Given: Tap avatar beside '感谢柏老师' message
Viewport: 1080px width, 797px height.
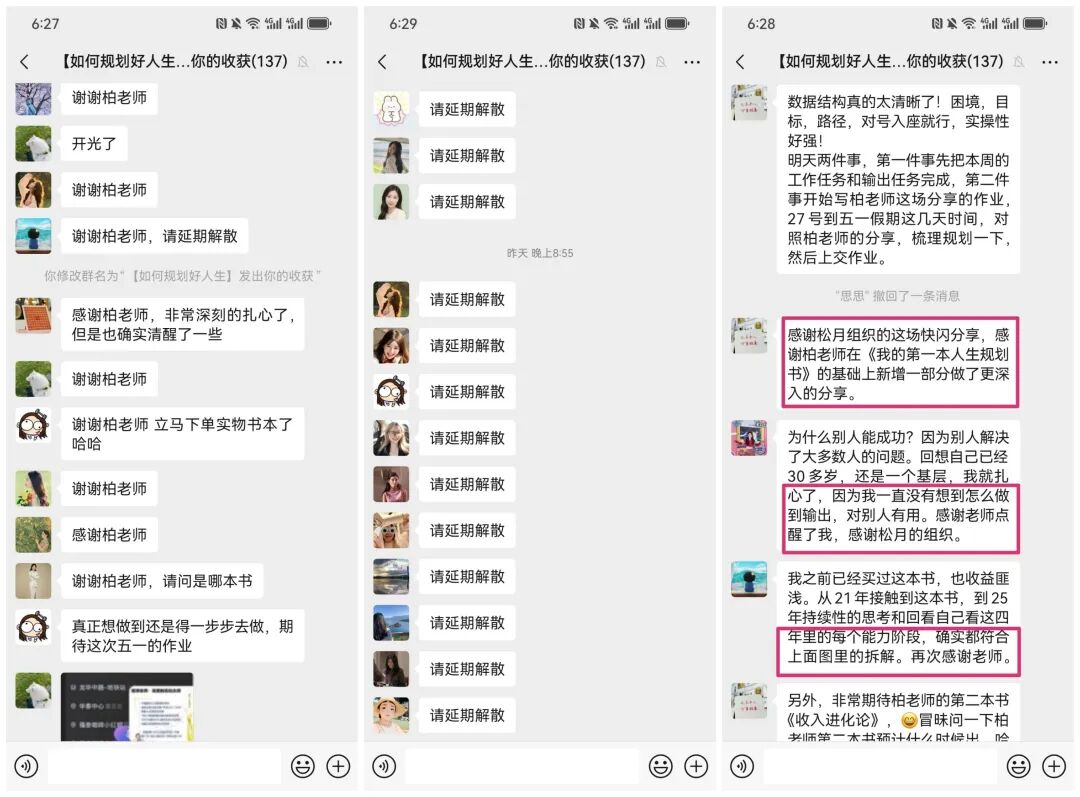Looking at the screenshot, I should pyautogui.click(x=33, y=535).
